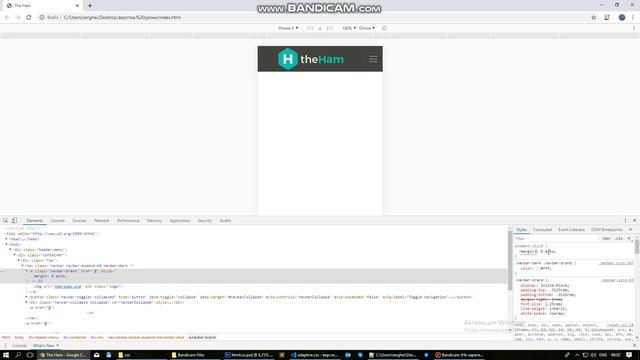Switch to the Elements tab
This screenshot has height=360, width=640.
click(x=35, y=220)
